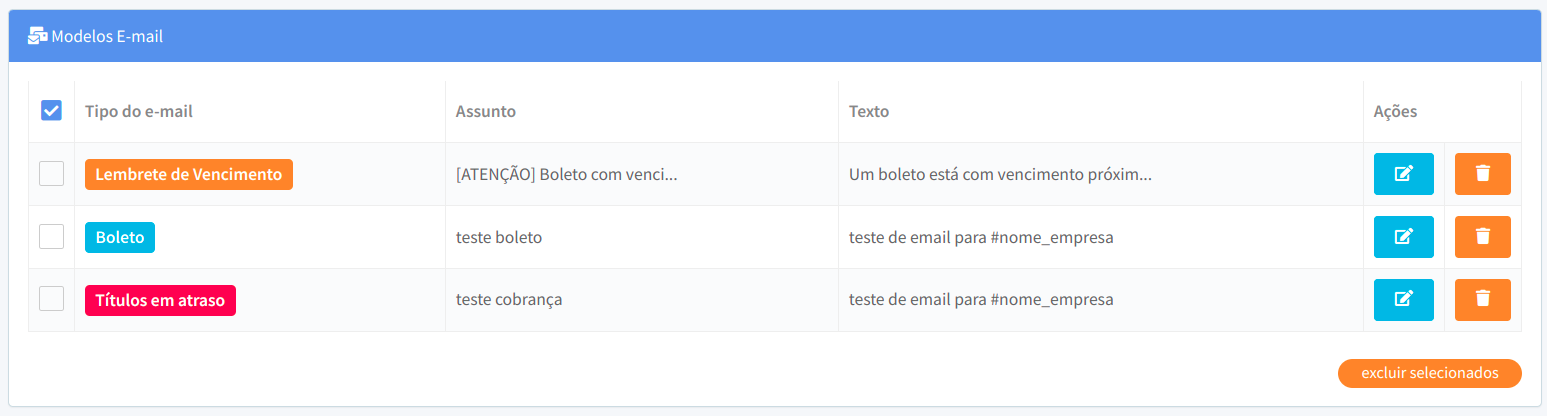Image resolution: width=1547 pixels, height=416 pixels.
Task: Click the Assunto column header
Action: pos(486,111)
